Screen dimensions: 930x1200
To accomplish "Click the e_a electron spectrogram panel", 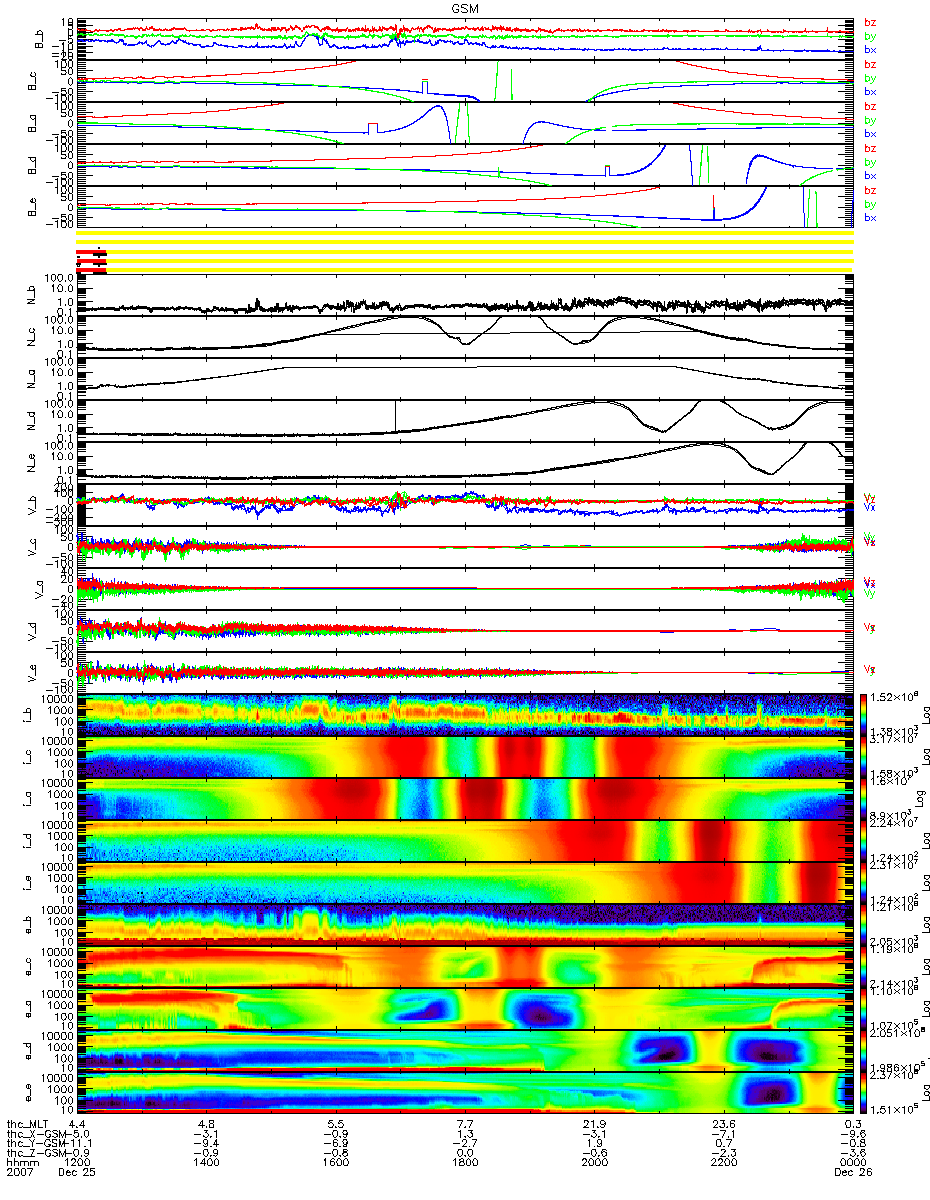I will point(465,1008).
